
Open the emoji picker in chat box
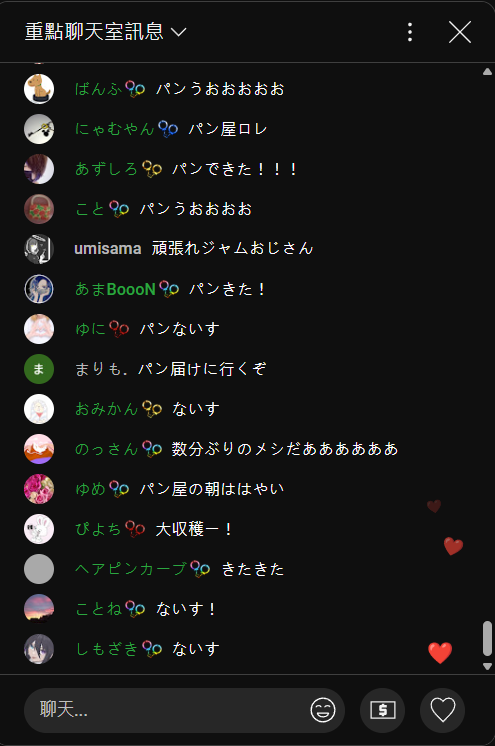click(323, 710)
